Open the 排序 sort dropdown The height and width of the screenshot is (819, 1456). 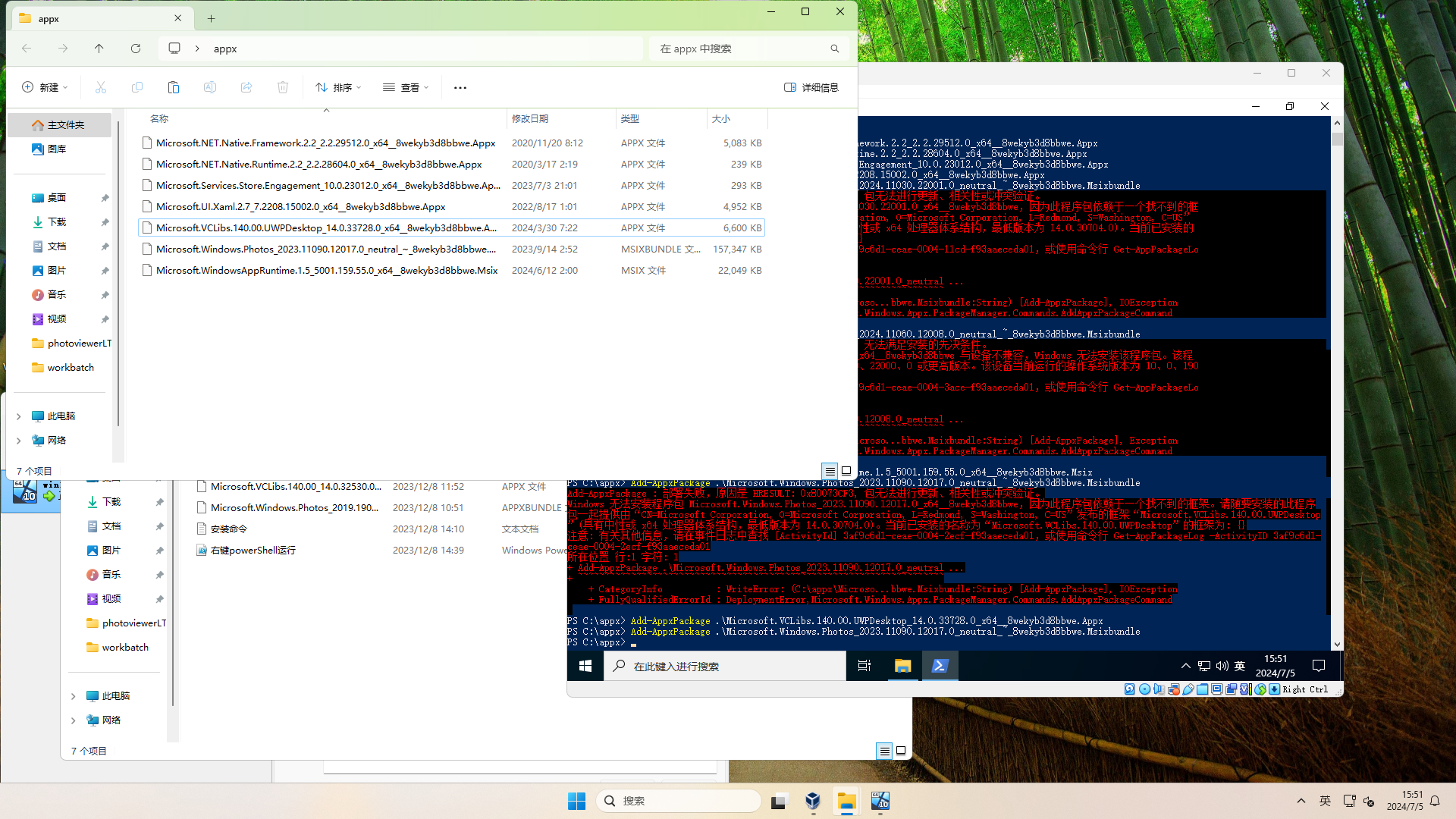click(x=338, y=88)
